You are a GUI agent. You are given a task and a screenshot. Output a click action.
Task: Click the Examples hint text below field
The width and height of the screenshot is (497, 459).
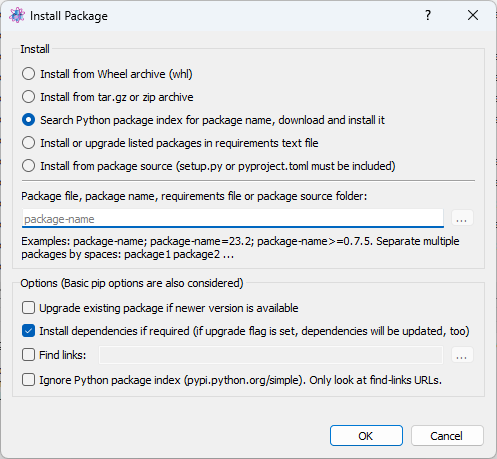coord(240,248)
